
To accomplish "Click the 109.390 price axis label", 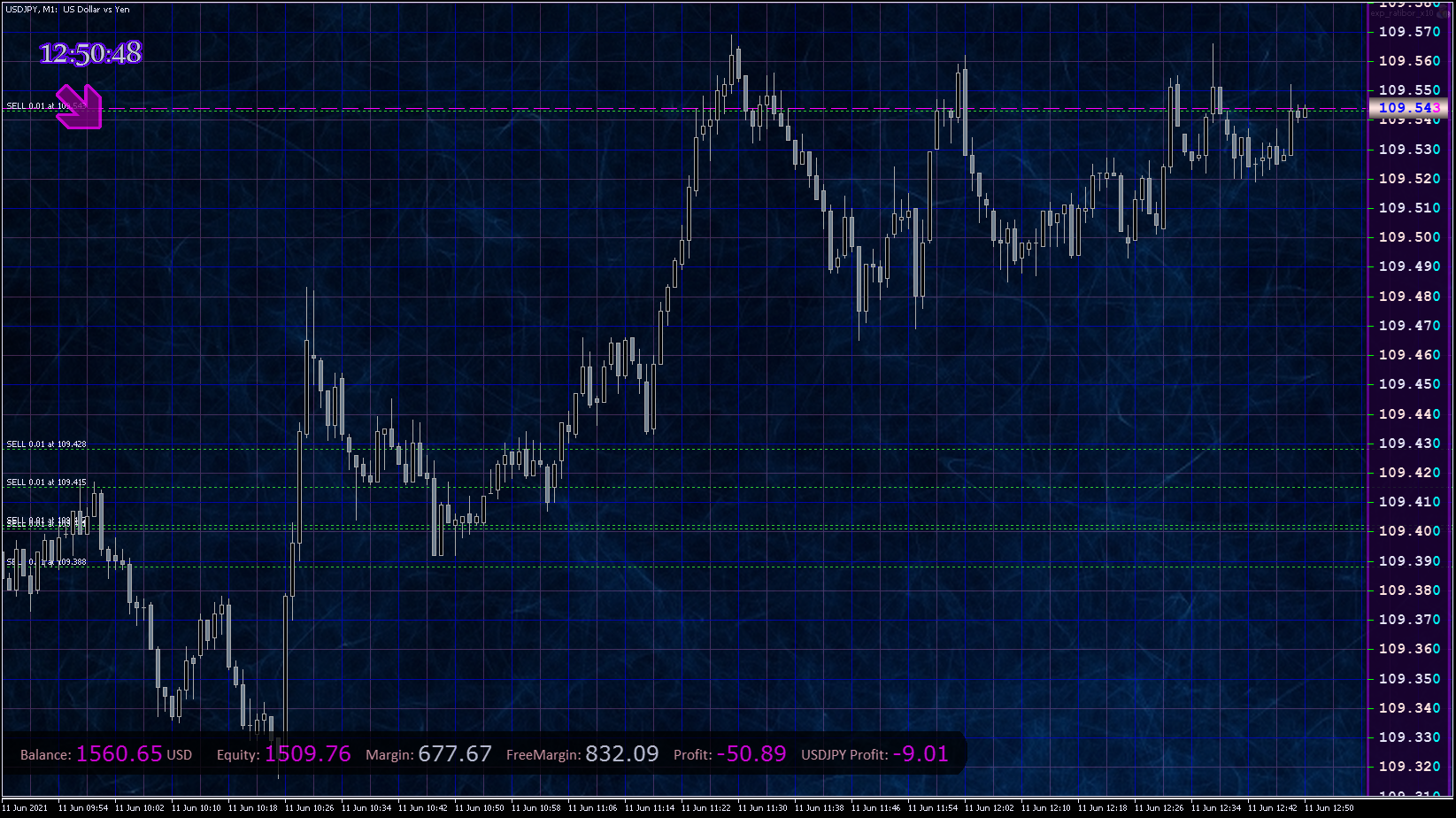I will click(x=1410, y=561).
